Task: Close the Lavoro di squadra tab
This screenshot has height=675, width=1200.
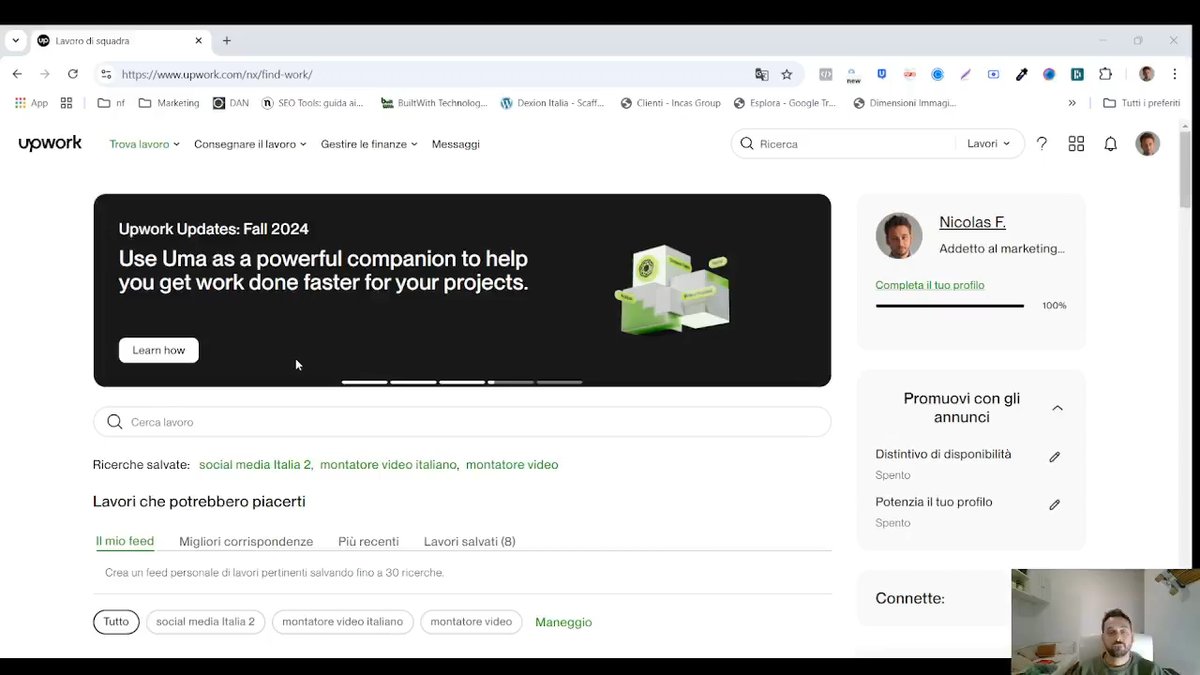Action: click(198, 41)
